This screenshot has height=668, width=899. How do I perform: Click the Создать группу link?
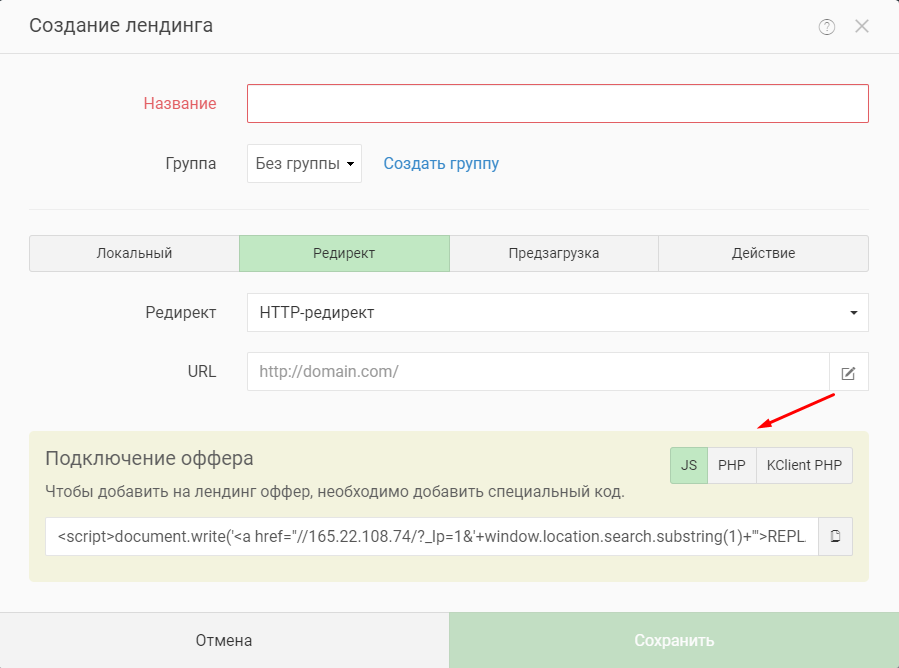[x=441, y=164]
